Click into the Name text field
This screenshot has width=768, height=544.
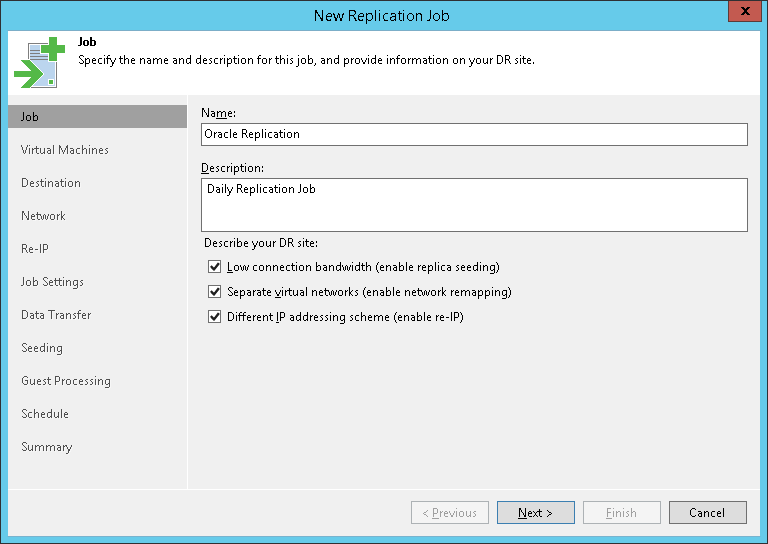tap(474, 134)
